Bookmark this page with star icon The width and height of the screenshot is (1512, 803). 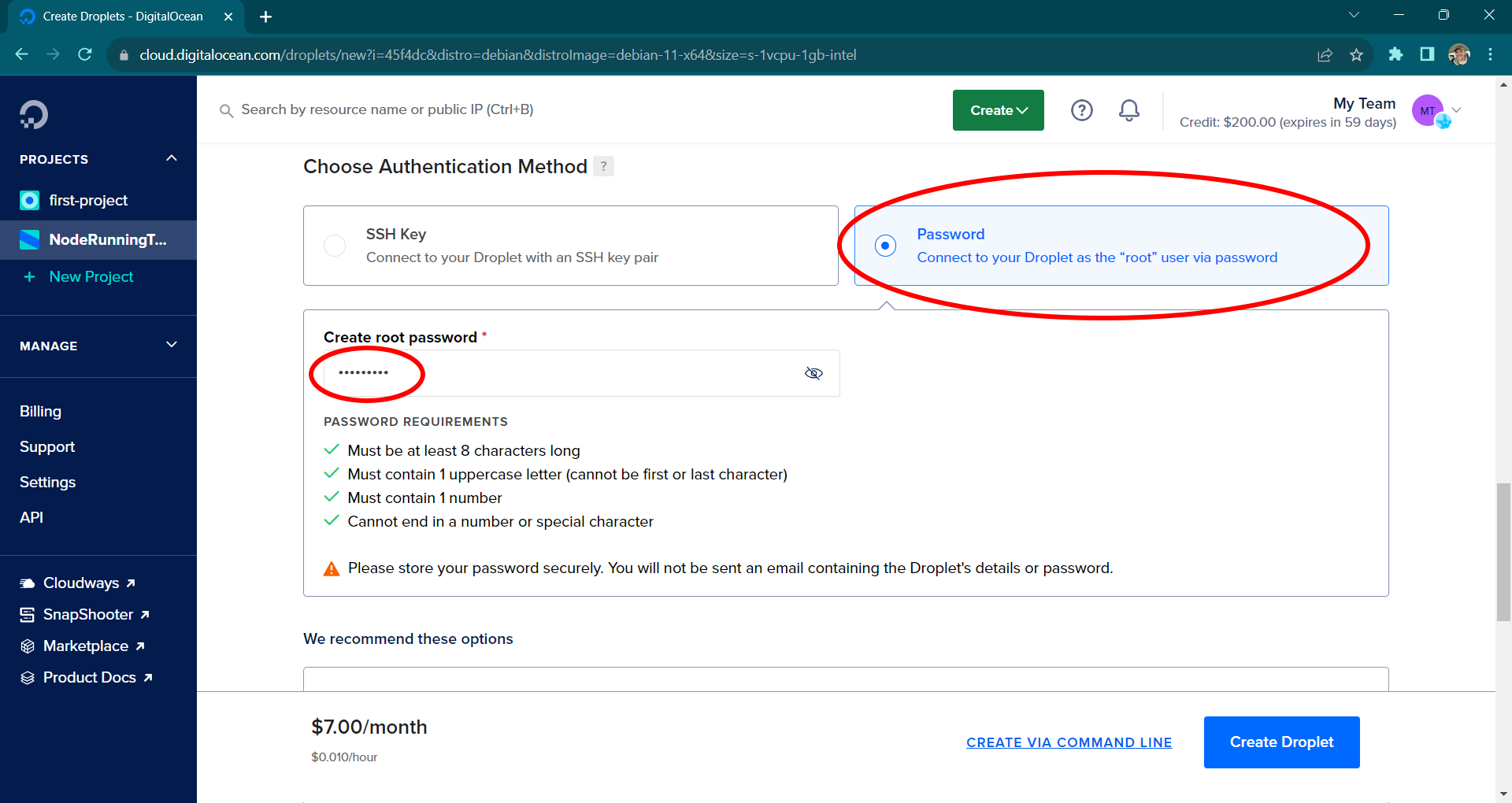pyautogui.click(x=1356, y=55)
